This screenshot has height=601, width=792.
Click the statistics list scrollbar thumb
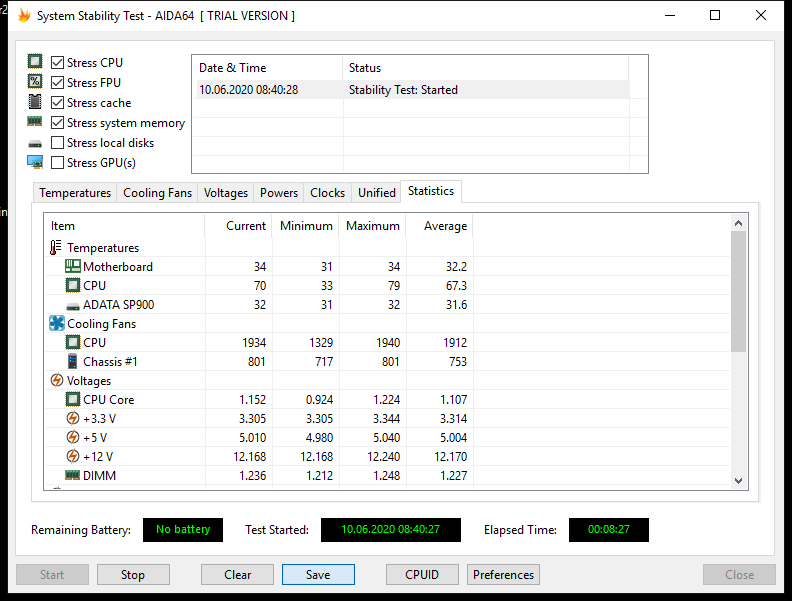[738, 291]
